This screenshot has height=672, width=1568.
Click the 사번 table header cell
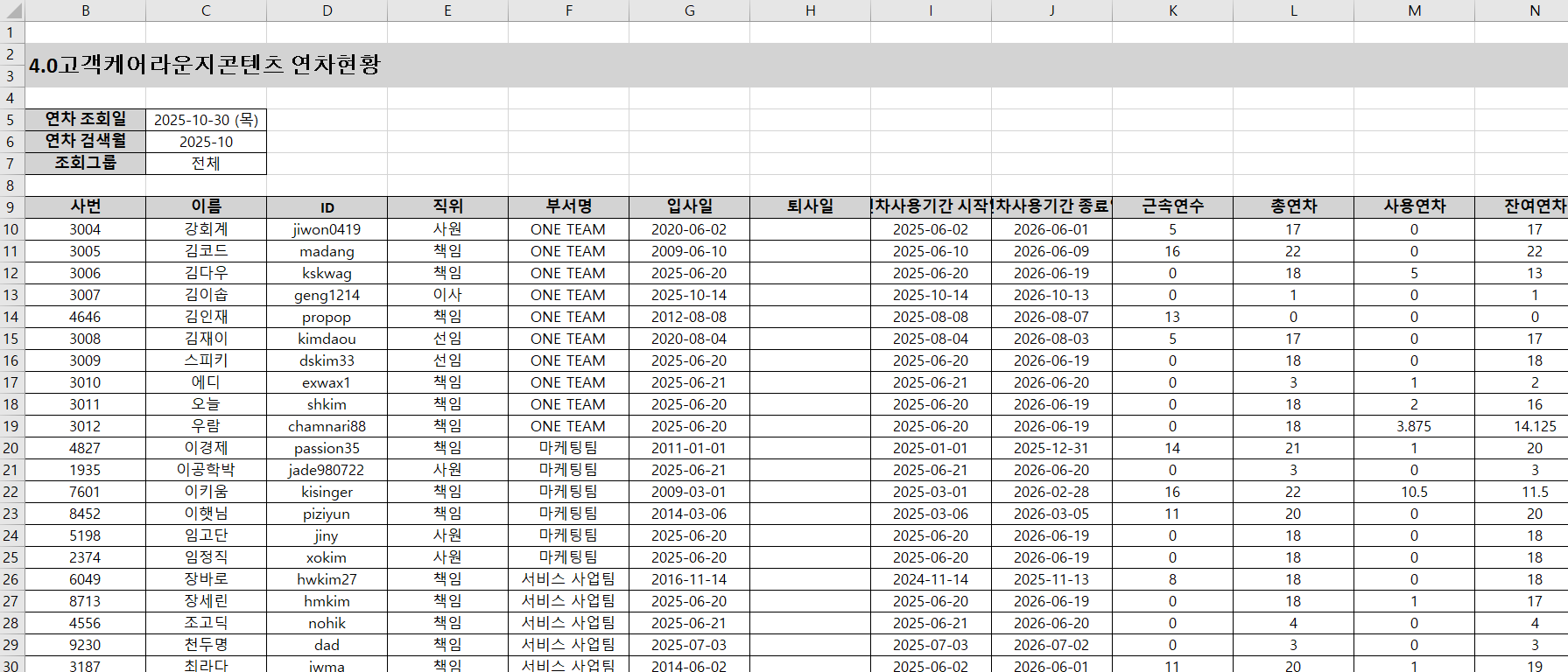(85, 207)
